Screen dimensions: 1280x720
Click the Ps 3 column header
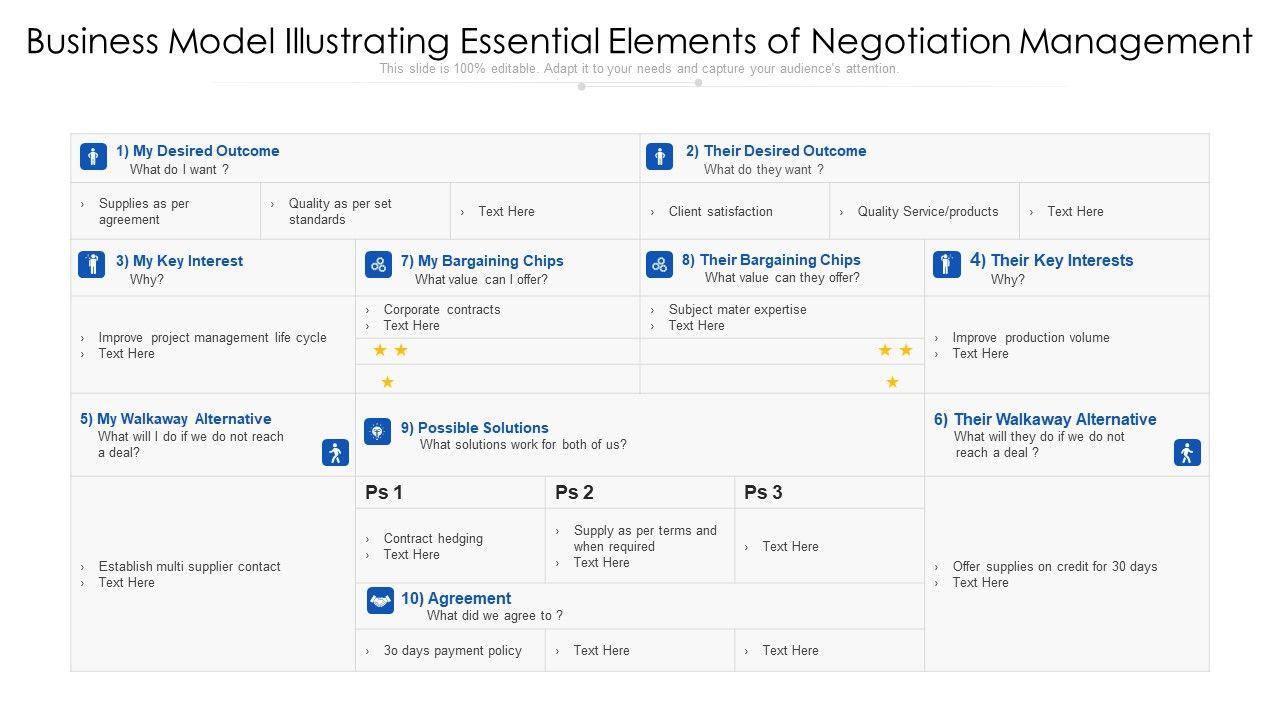pos(763,492)
